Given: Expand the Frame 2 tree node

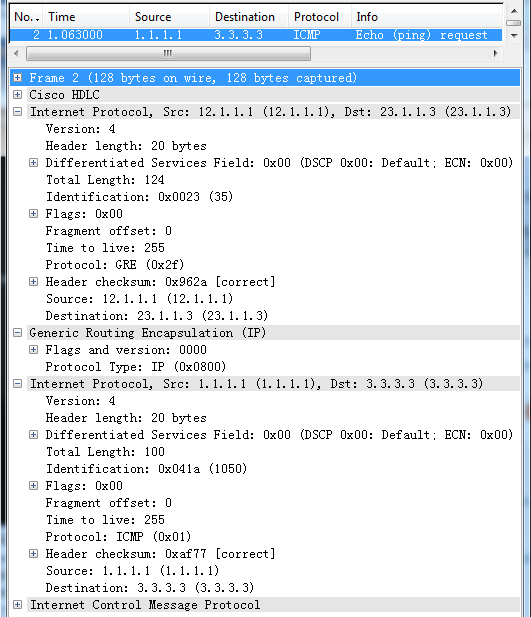Looking at the screenshot, I should point(17,78).
